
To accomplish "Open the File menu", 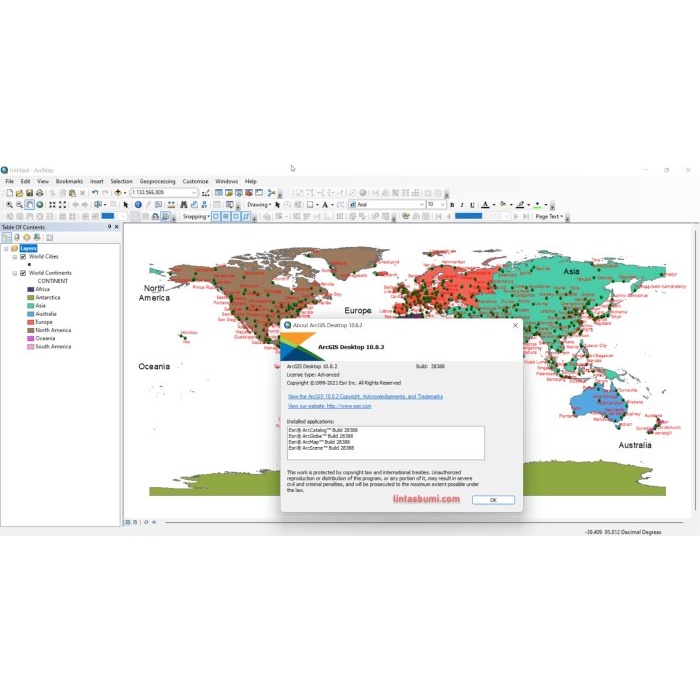I will (9, 181).
